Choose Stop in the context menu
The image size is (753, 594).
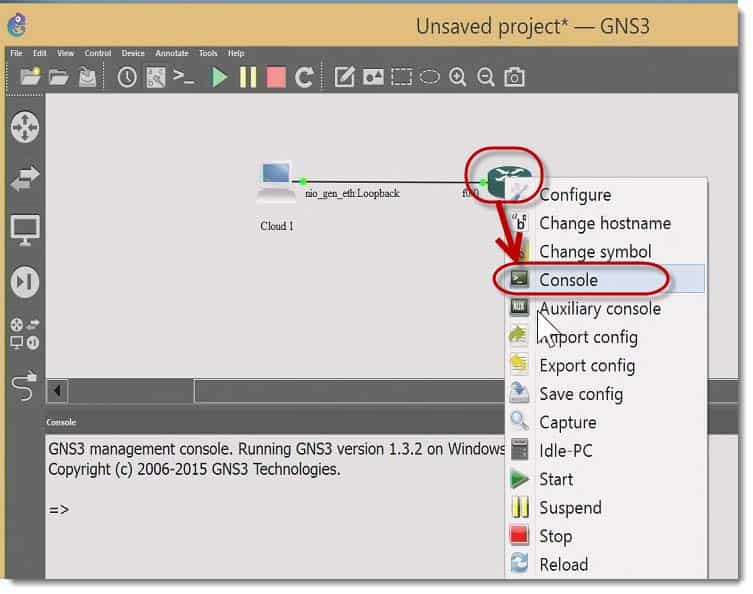coord(606,536)
